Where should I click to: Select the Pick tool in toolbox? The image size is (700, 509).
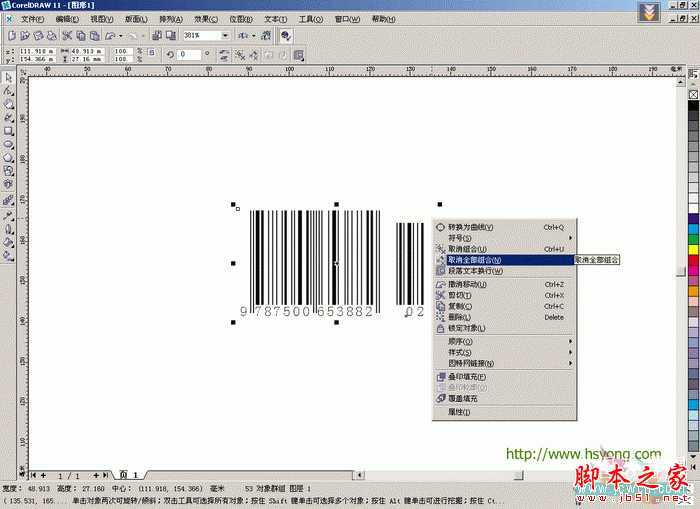8,78
